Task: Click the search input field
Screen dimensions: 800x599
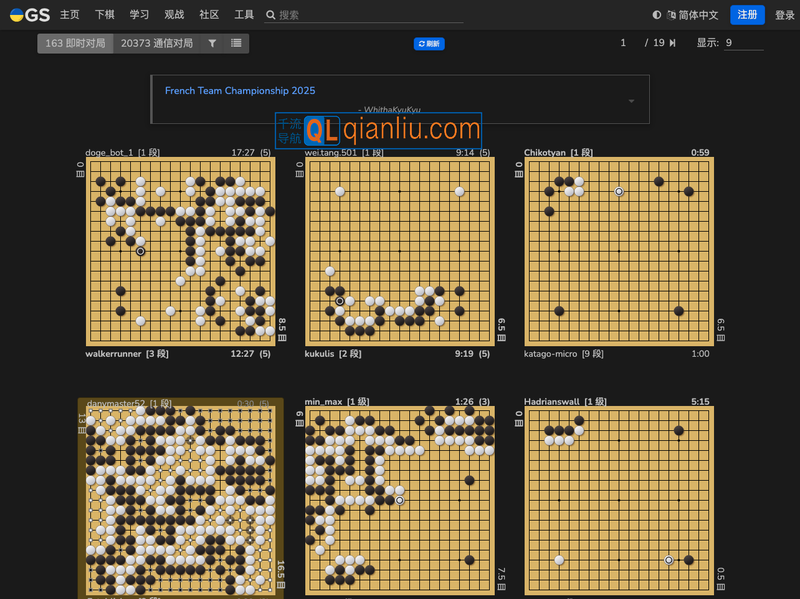Action: point(370,15)
